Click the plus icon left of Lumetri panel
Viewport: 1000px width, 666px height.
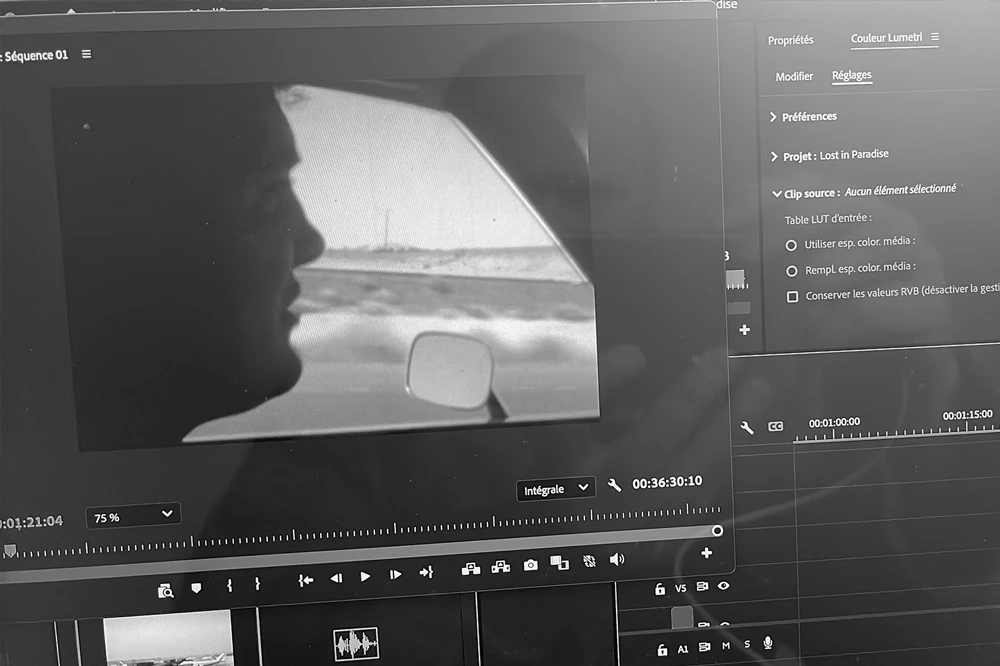pos(744,330)
